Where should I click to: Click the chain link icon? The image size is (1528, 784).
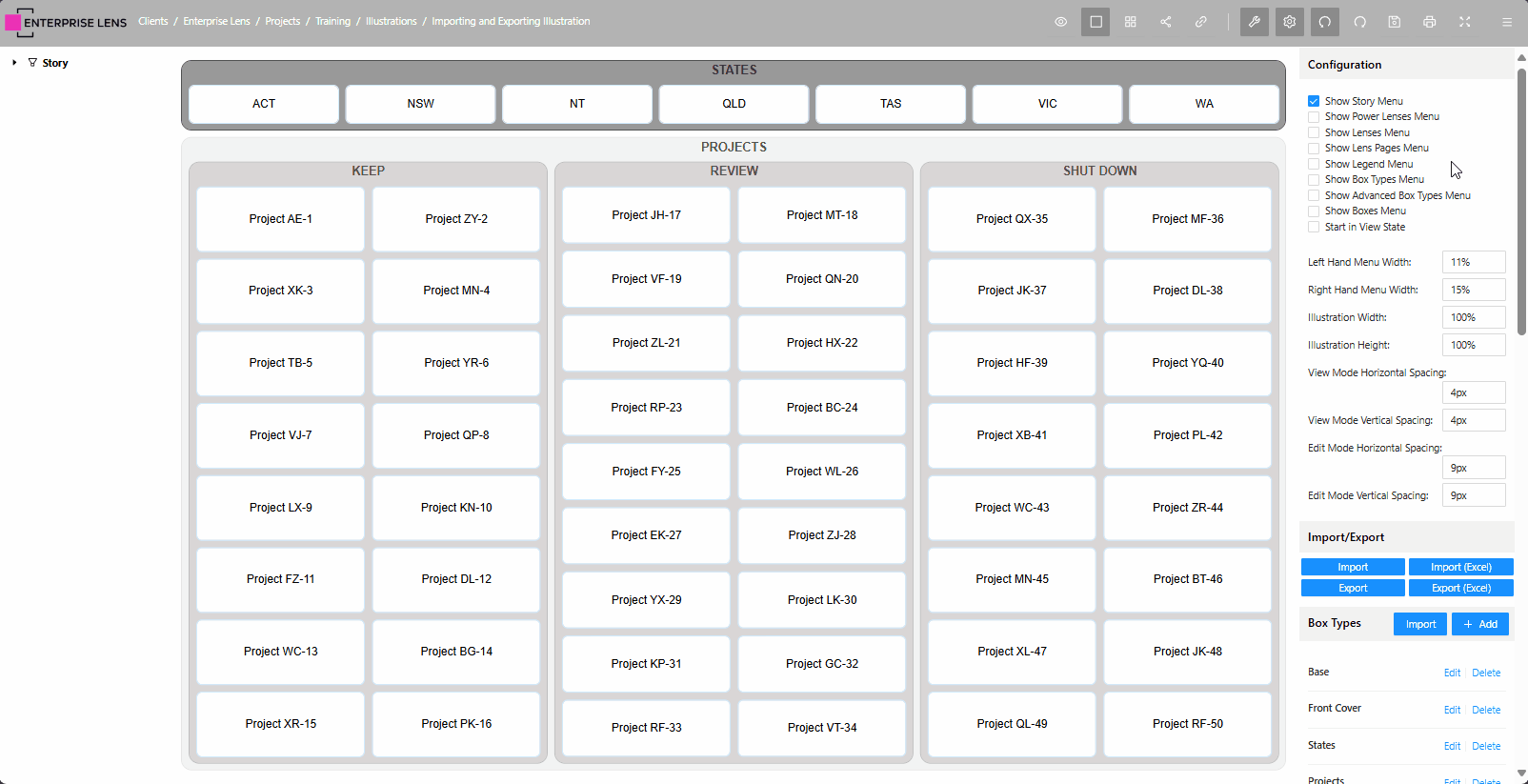1201,22
